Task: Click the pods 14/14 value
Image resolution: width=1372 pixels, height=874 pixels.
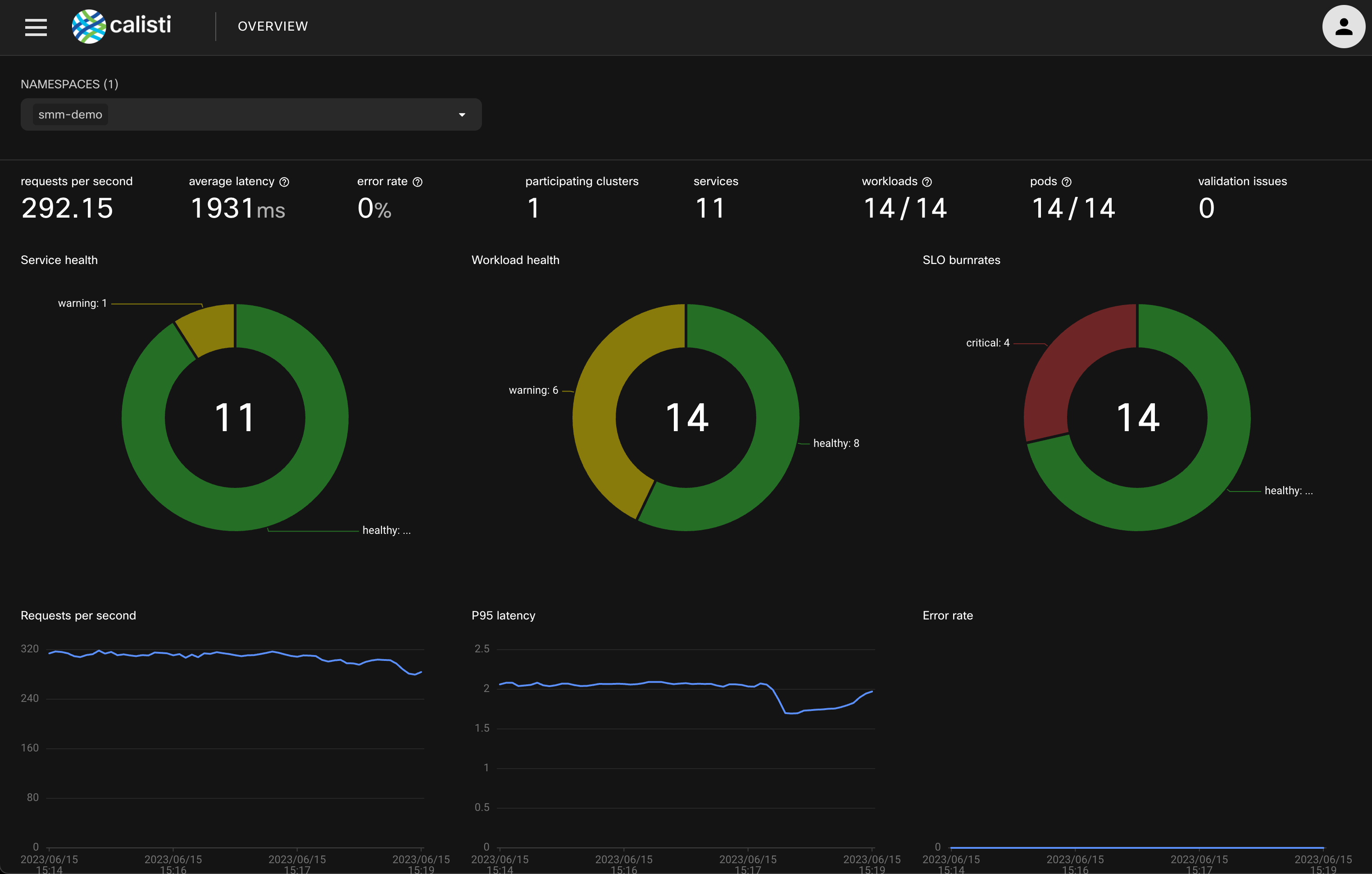Action: pos(1073,208)
